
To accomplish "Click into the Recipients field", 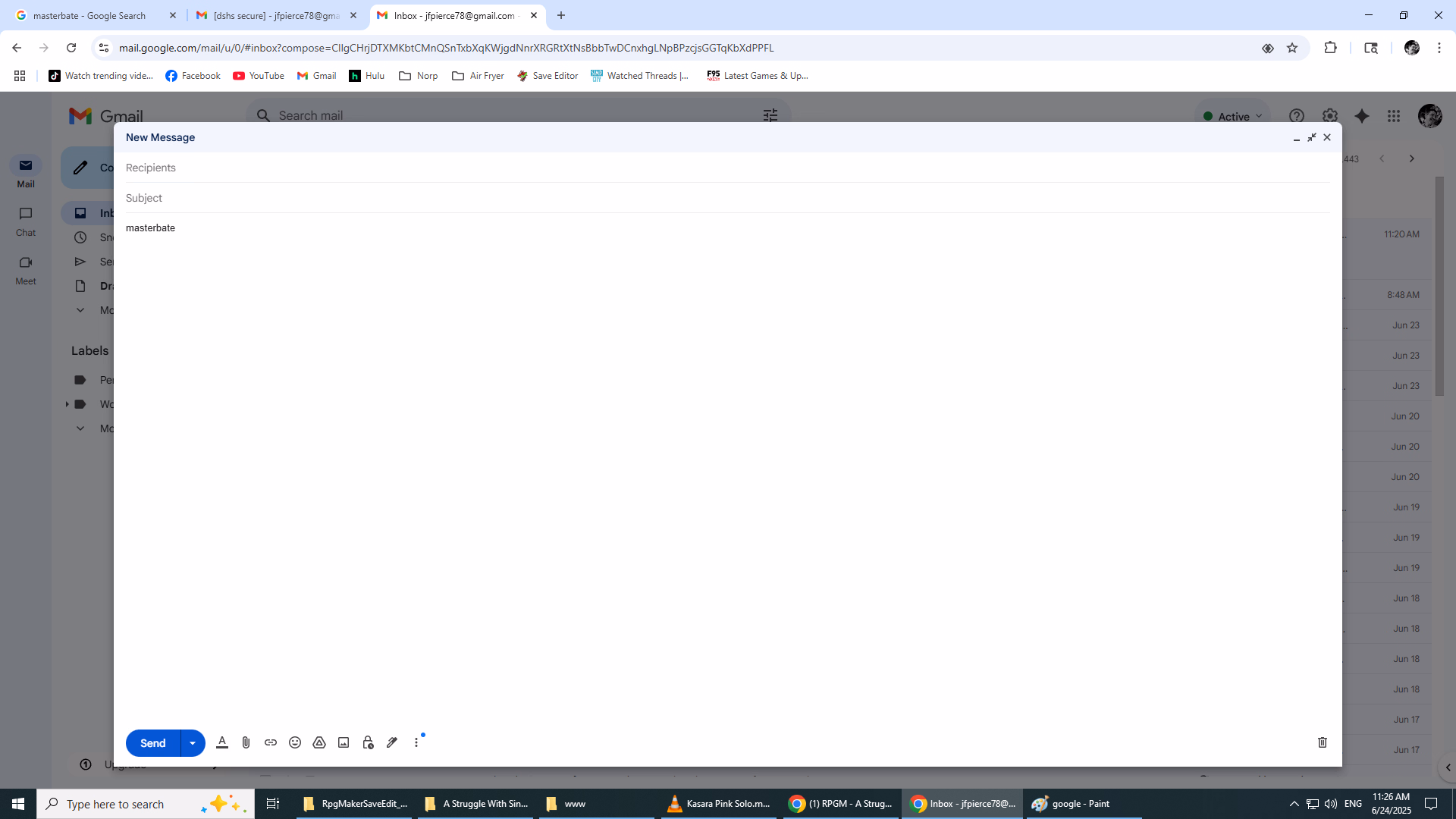I will pyautogui.click(x=728, y=168).
